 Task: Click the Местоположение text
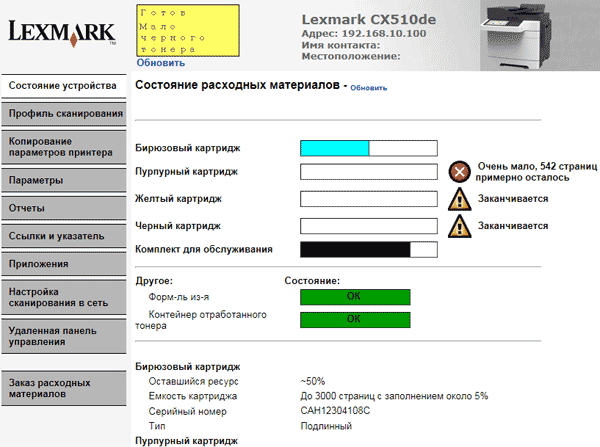tap(351, 56)
